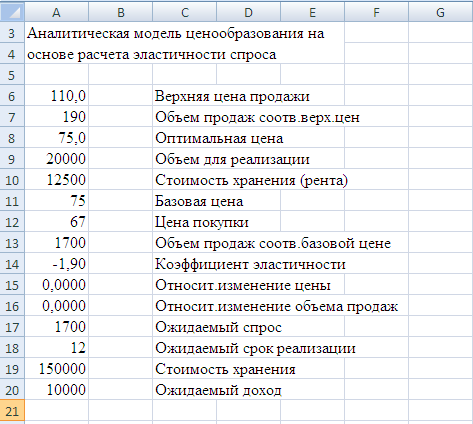Click label 'Верхняя цена продажи'
Image resolution: width=473 pixels, height=424 pixels.
click(232, 96)
